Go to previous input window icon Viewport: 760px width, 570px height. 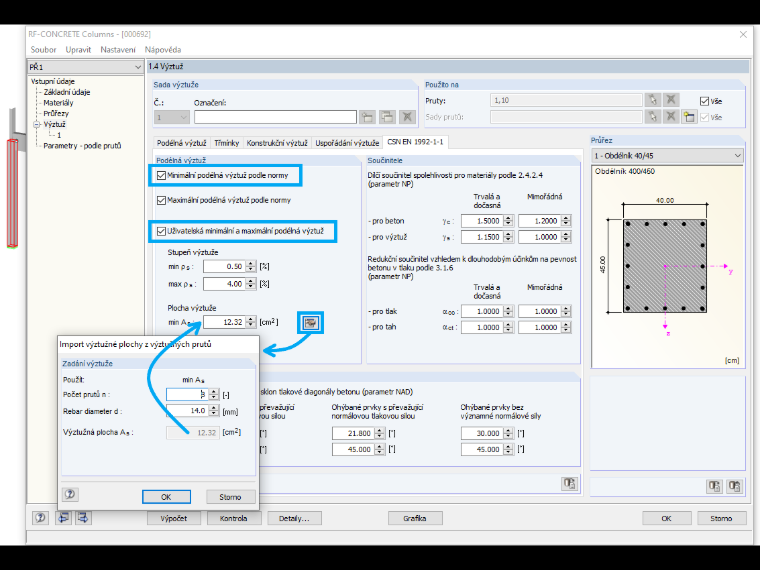[x=63, y=518]
